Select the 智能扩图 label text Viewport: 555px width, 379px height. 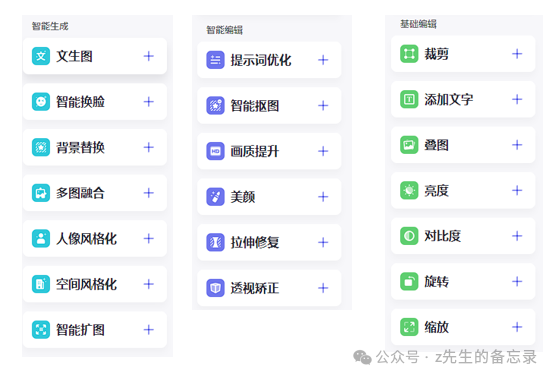(80, 330)
